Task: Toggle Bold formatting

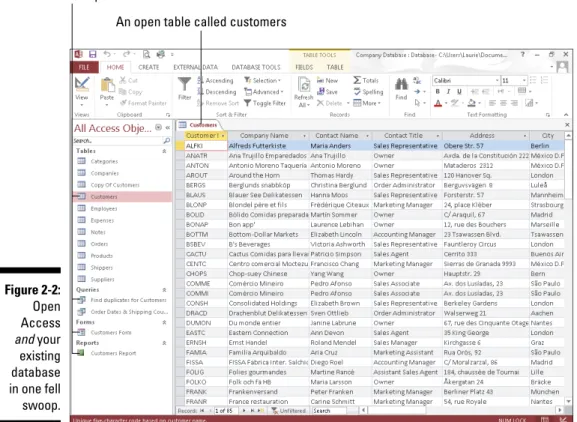Action: (x=438, y=92)
